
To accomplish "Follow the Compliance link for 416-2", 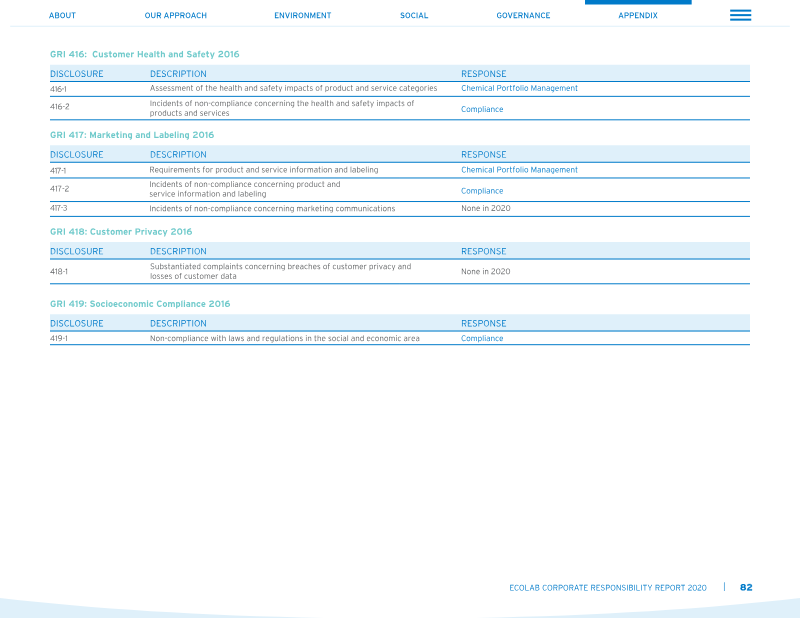I will (x=482, y=109).
